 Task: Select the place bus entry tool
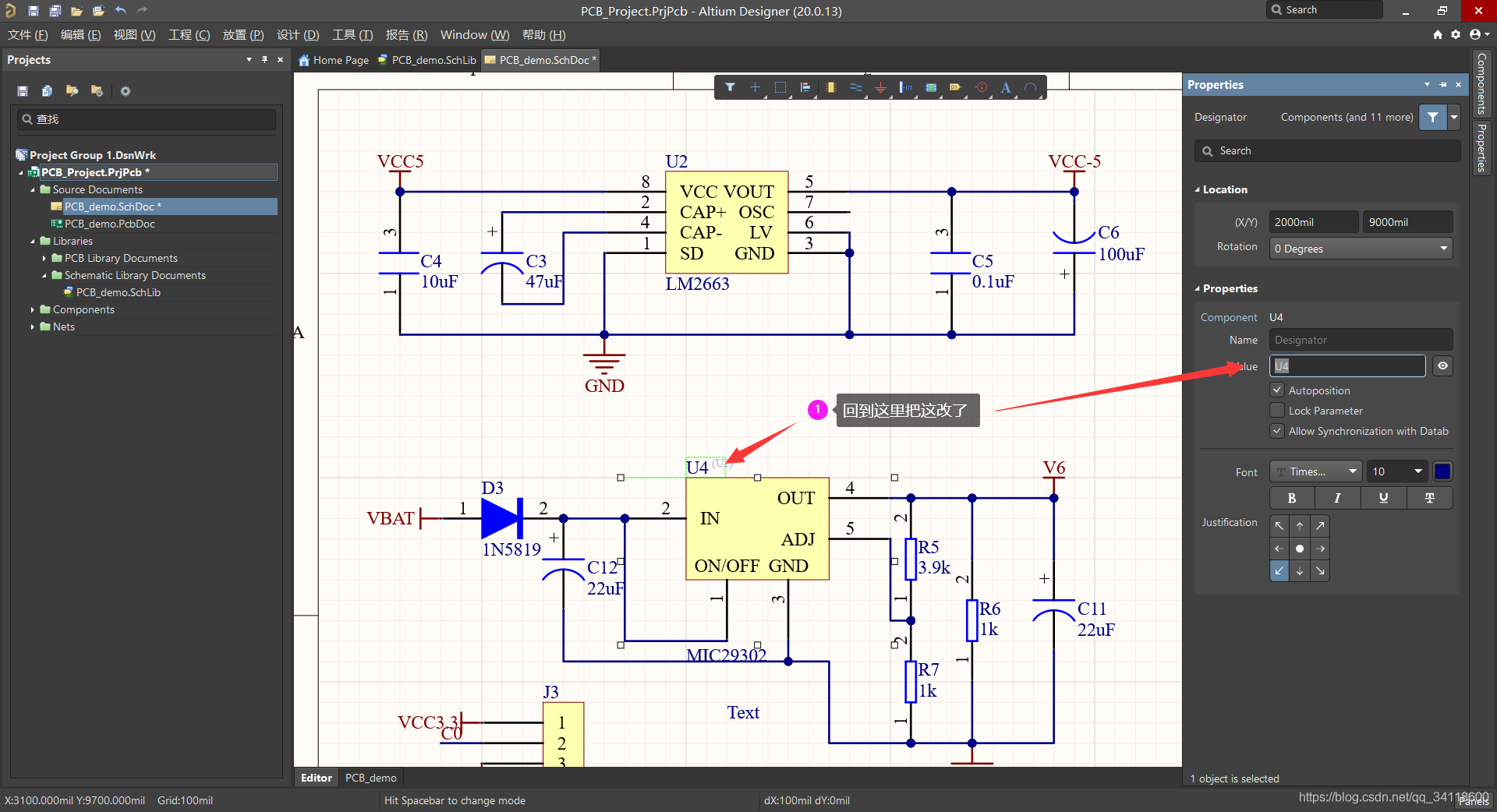coord(905,87)
